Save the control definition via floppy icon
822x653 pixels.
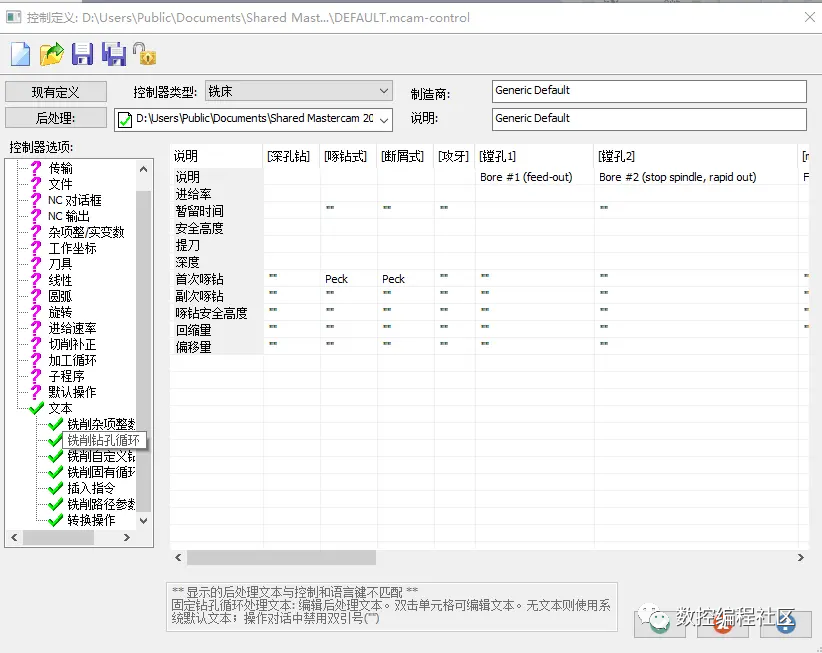click(82, 54)
